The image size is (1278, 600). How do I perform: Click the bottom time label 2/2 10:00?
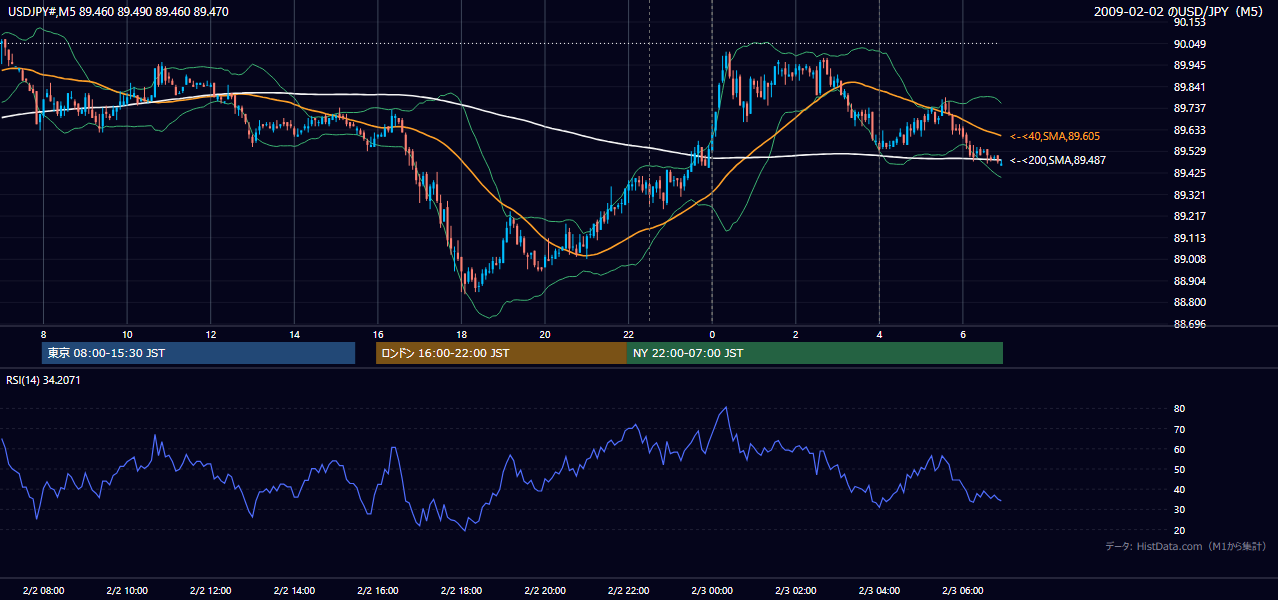pyautogui.click(x=127, y=590)
